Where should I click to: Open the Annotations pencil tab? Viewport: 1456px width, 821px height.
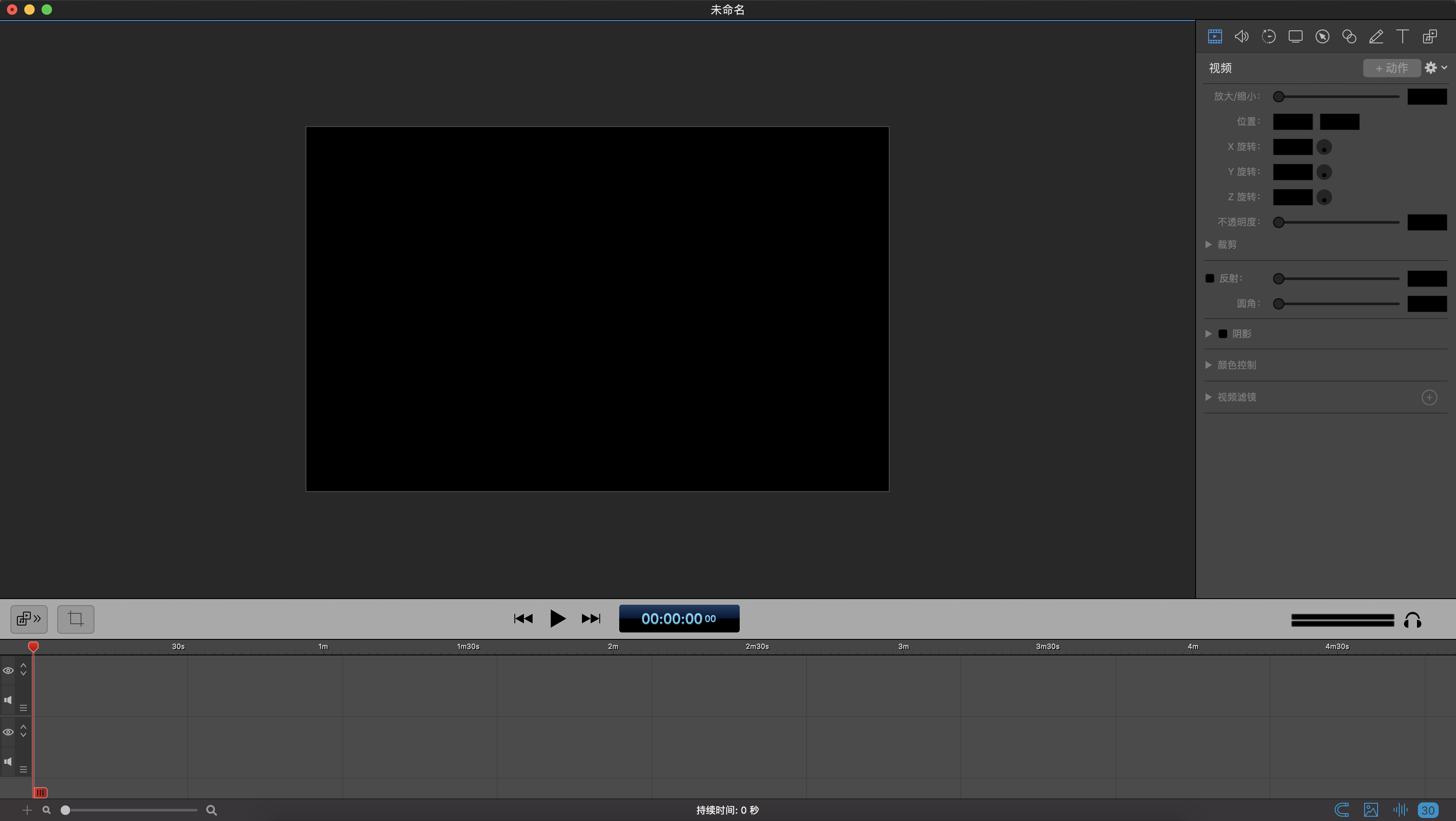pyautogui.click(x=1376, y=37)
